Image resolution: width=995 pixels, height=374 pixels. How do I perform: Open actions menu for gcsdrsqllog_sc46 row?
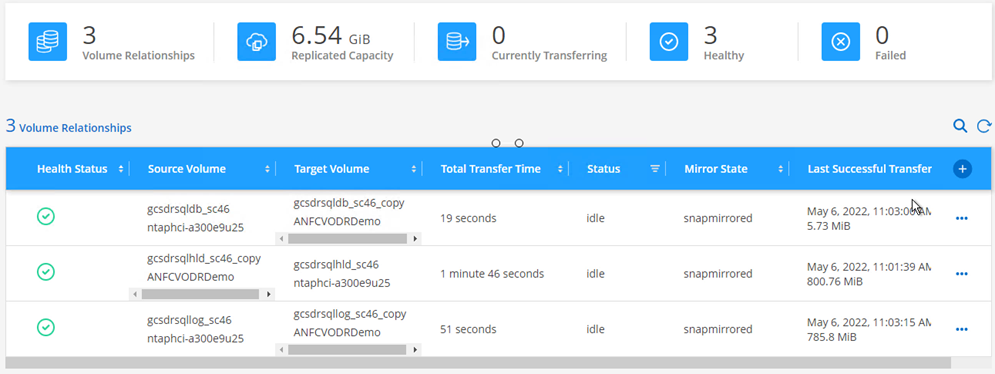click(x=961, y=330)
